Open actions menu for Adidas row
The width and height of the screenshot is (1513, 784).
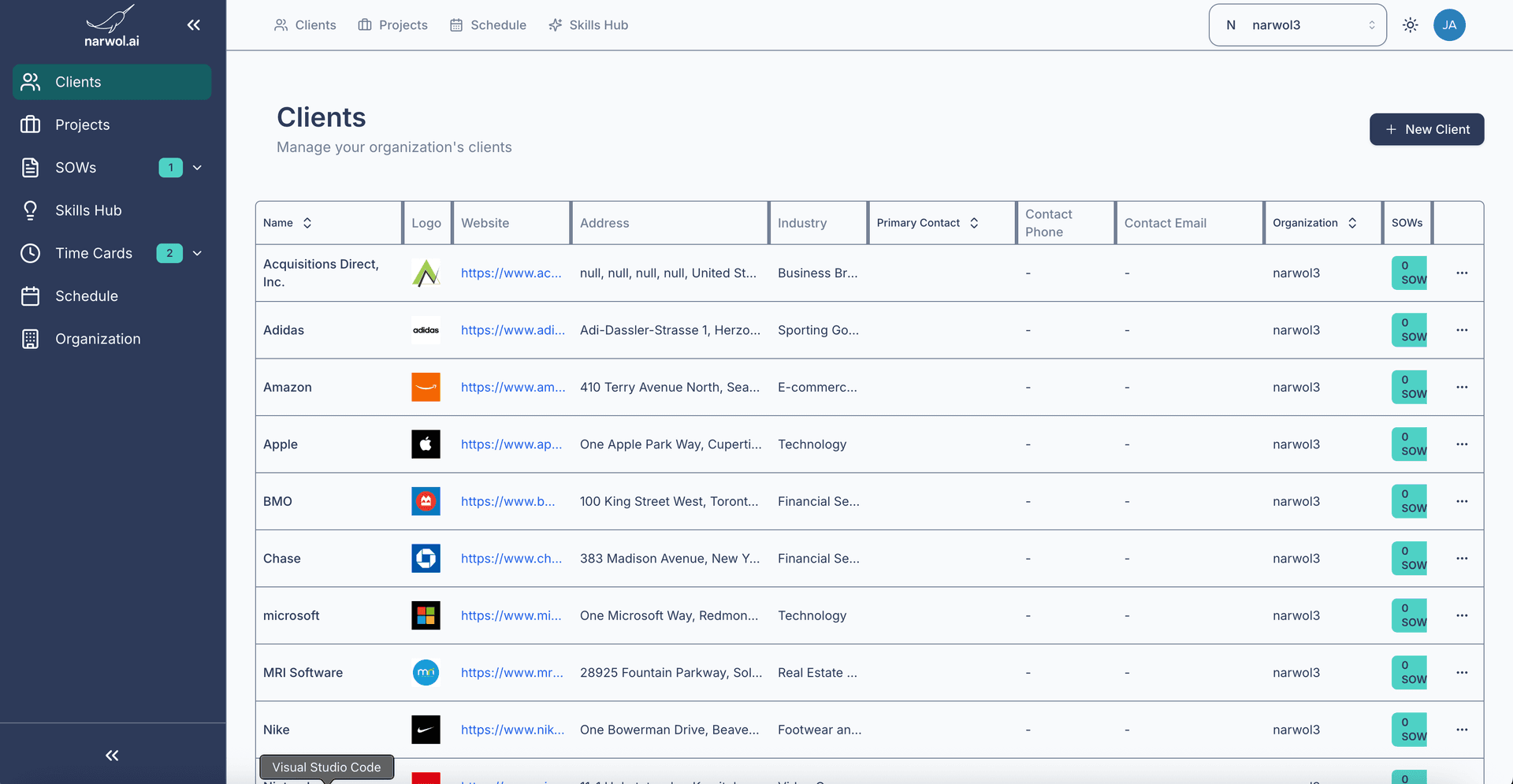click(x=1462, y=330)
